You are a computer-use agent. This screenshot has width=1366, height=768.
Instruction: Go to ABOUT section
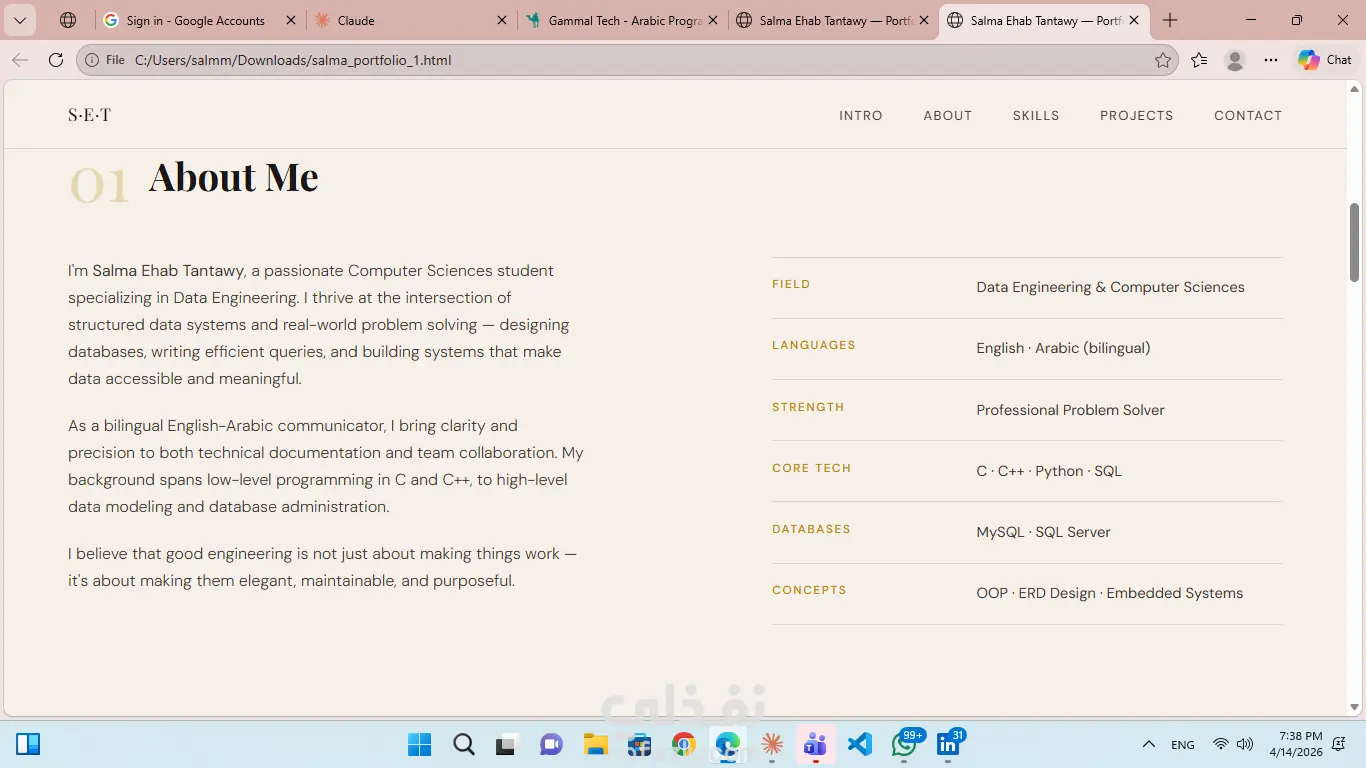pyautogui.click(x=948, y=115)
